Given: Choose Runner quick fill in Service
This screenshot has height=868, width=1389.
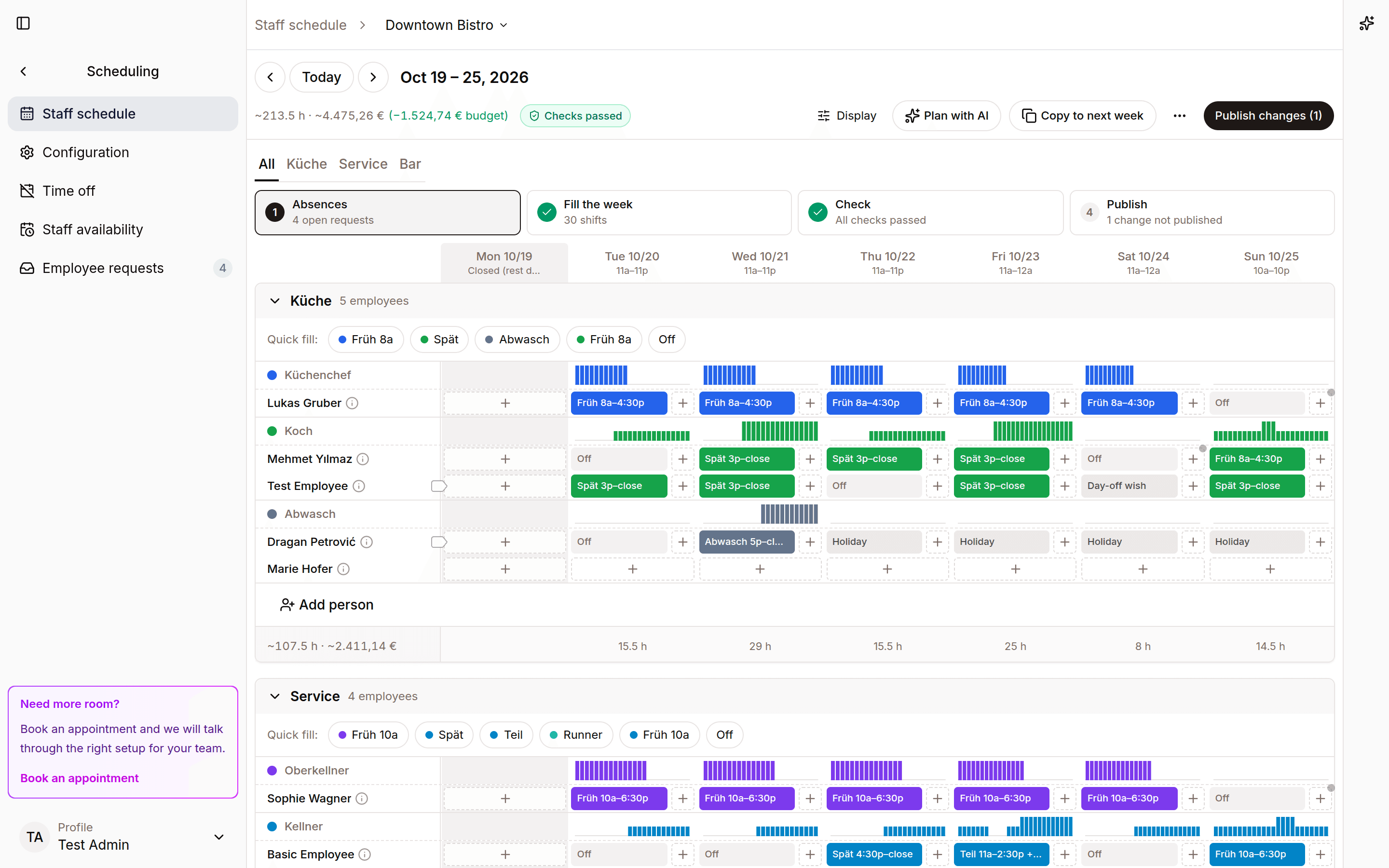Looking at the screenshot, I should click(576, 735).
